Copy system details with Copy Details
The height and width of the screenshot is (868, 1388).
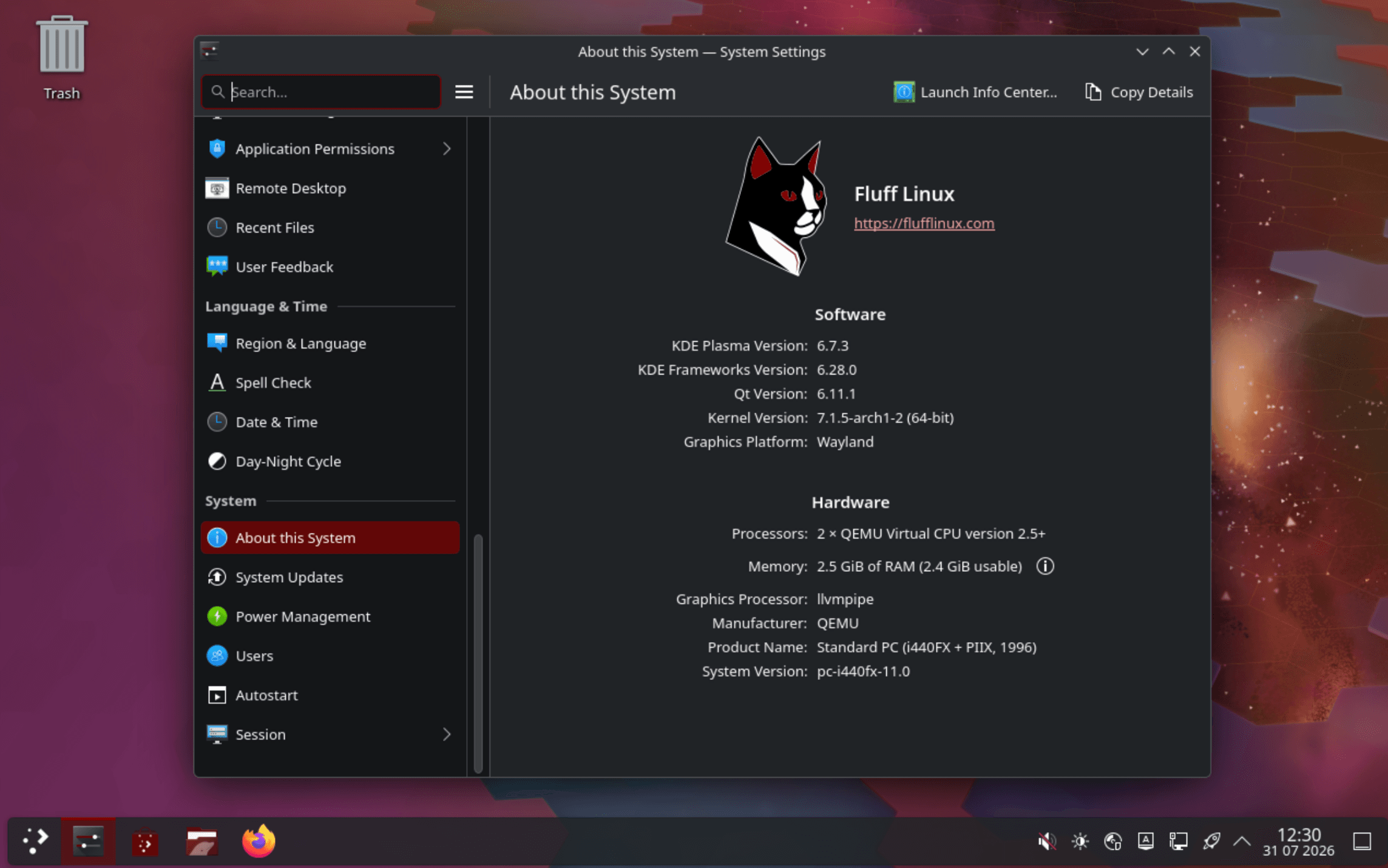pos(1139,92)
